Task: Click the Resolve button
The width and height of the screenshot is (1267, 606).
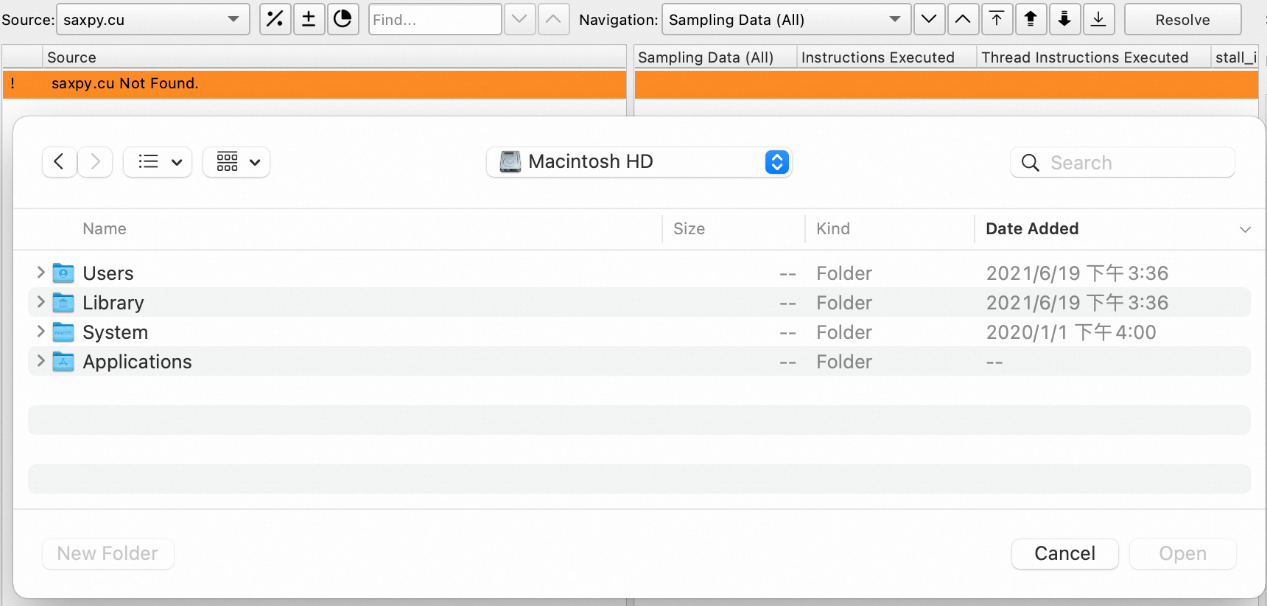Action: [1182, 19]
